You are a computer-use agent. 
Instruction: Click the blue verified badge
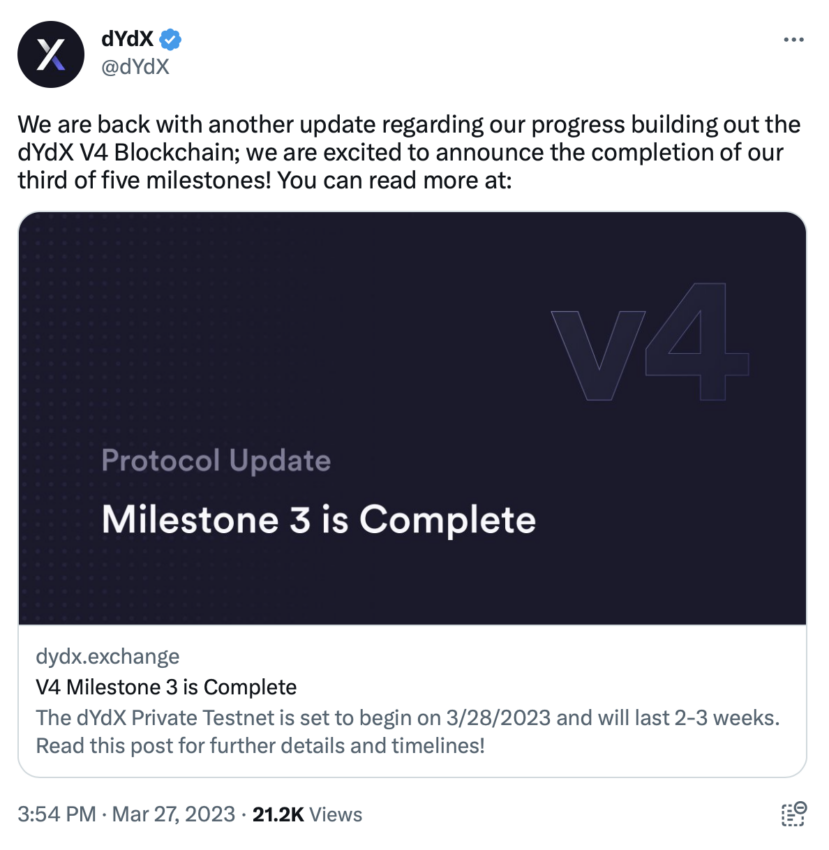170,40
